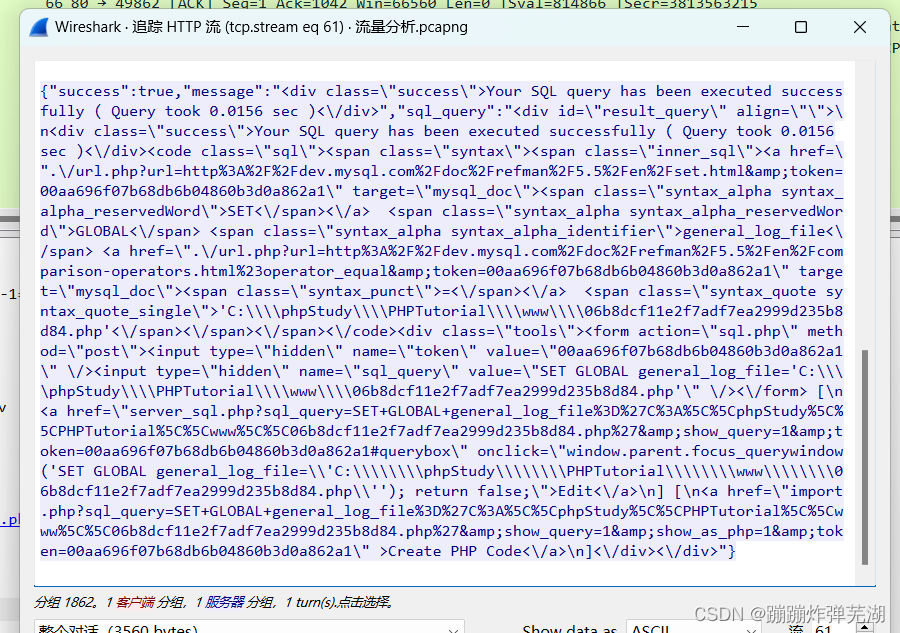Click the "syntax_alpha_identifier" text in stream
The height and width of the screenshot is (633, 900).
pyautogui.click(x=553, y=231)
